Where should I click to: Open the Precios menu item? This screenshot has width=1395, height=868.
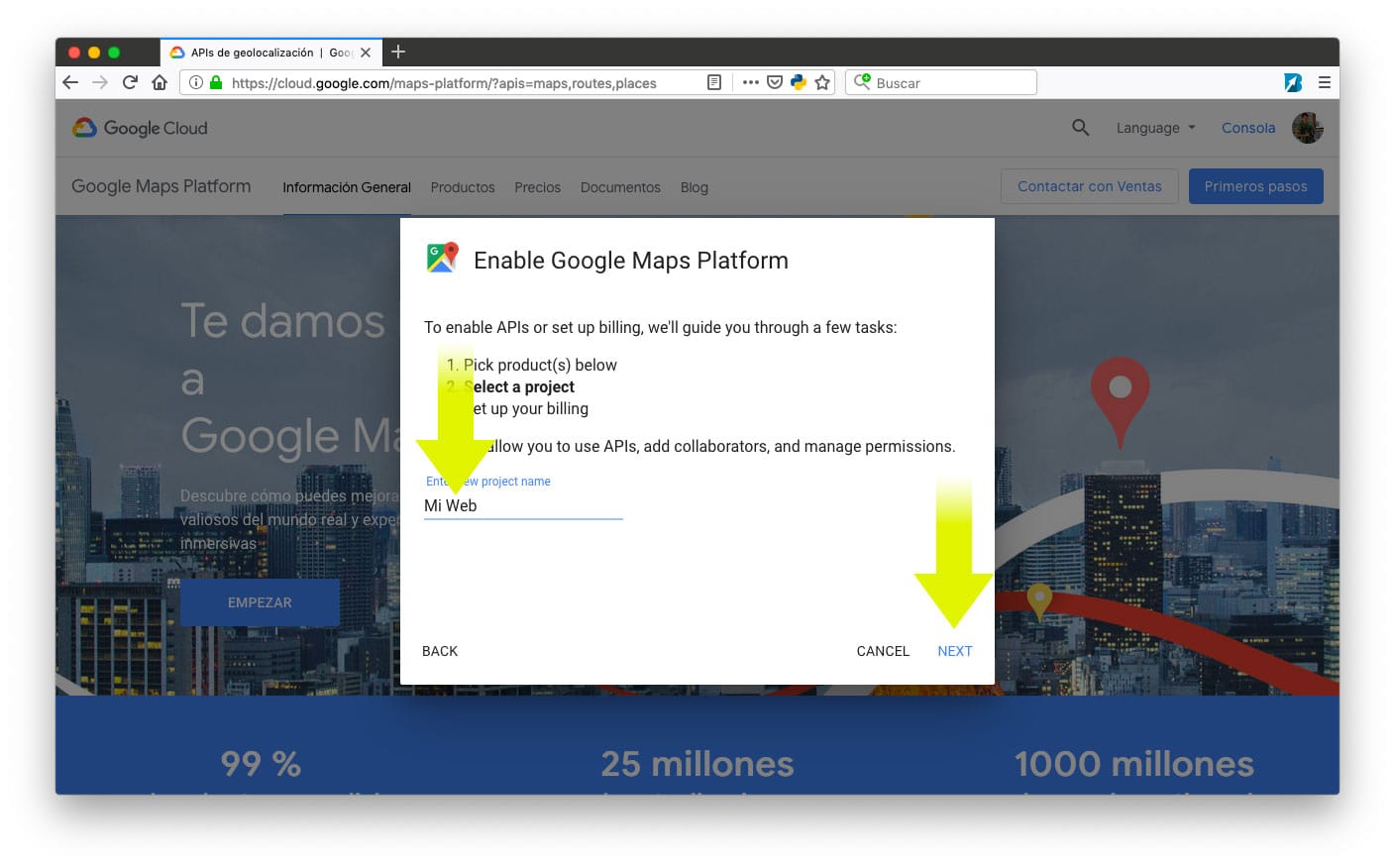tap(537, 187)
